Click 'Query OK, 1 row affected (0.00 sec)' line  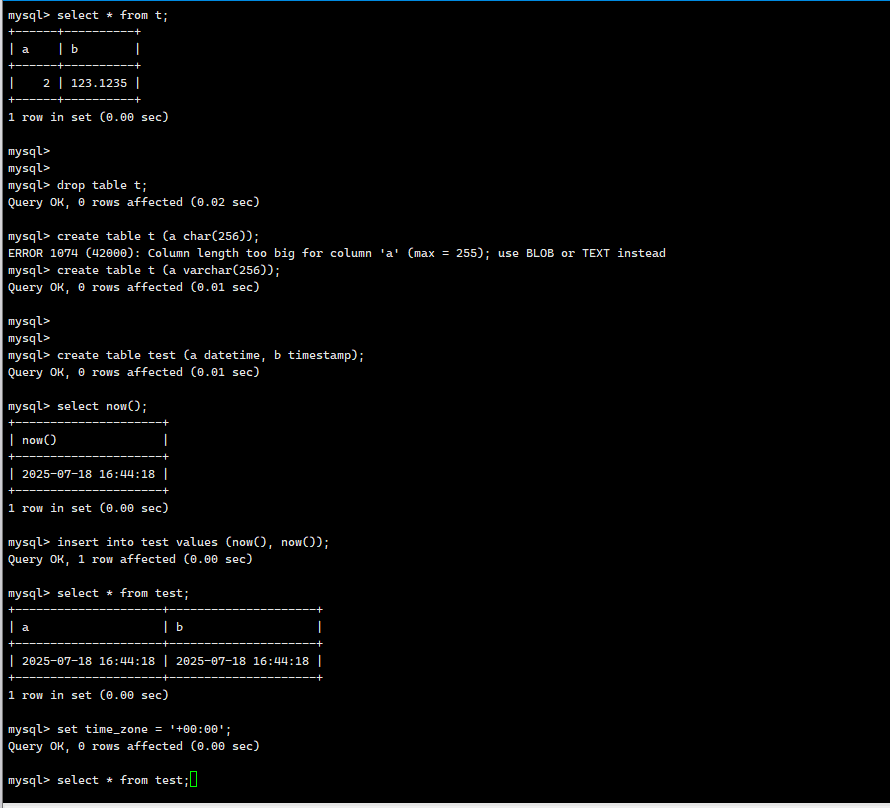pos(130,559)
